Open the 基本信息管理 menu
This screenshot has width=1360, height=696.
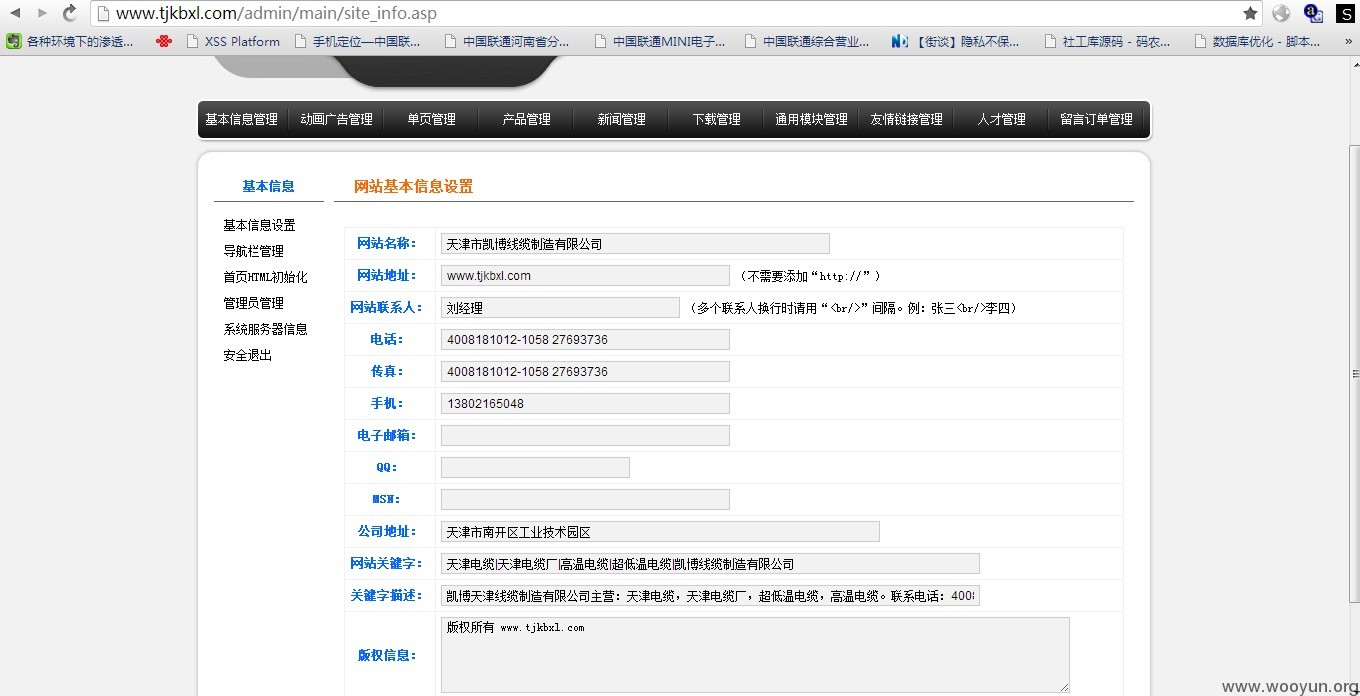[242, 119]
